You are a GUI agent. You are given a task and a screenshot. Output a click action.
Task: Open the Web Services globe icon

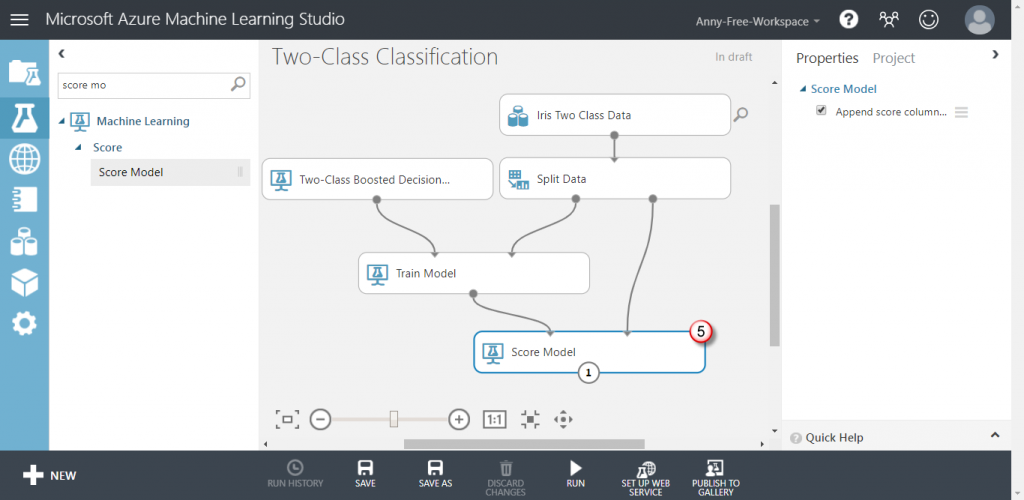(24, 159)
